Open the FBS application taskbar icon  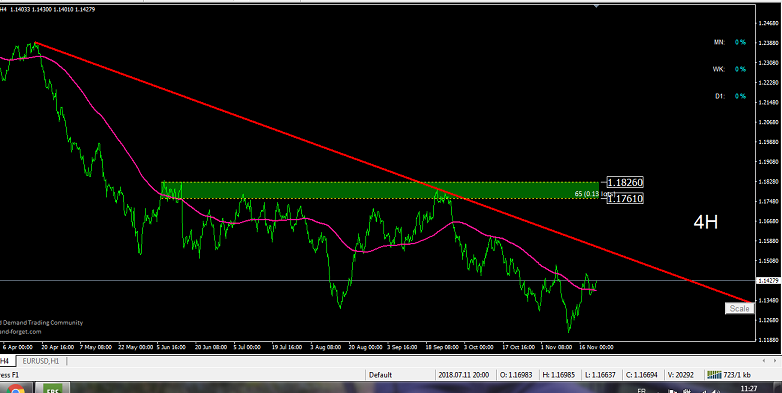[x=52, y=390]
